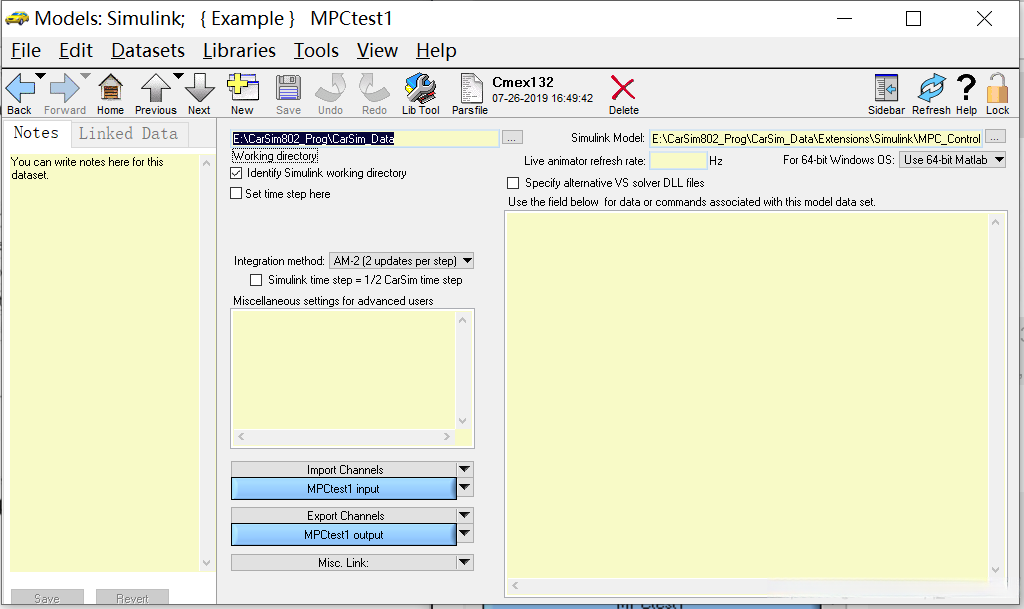Click the Next down-arrow icon
Viewport: 1024px width, 609px height.
(x=200, y=88)
